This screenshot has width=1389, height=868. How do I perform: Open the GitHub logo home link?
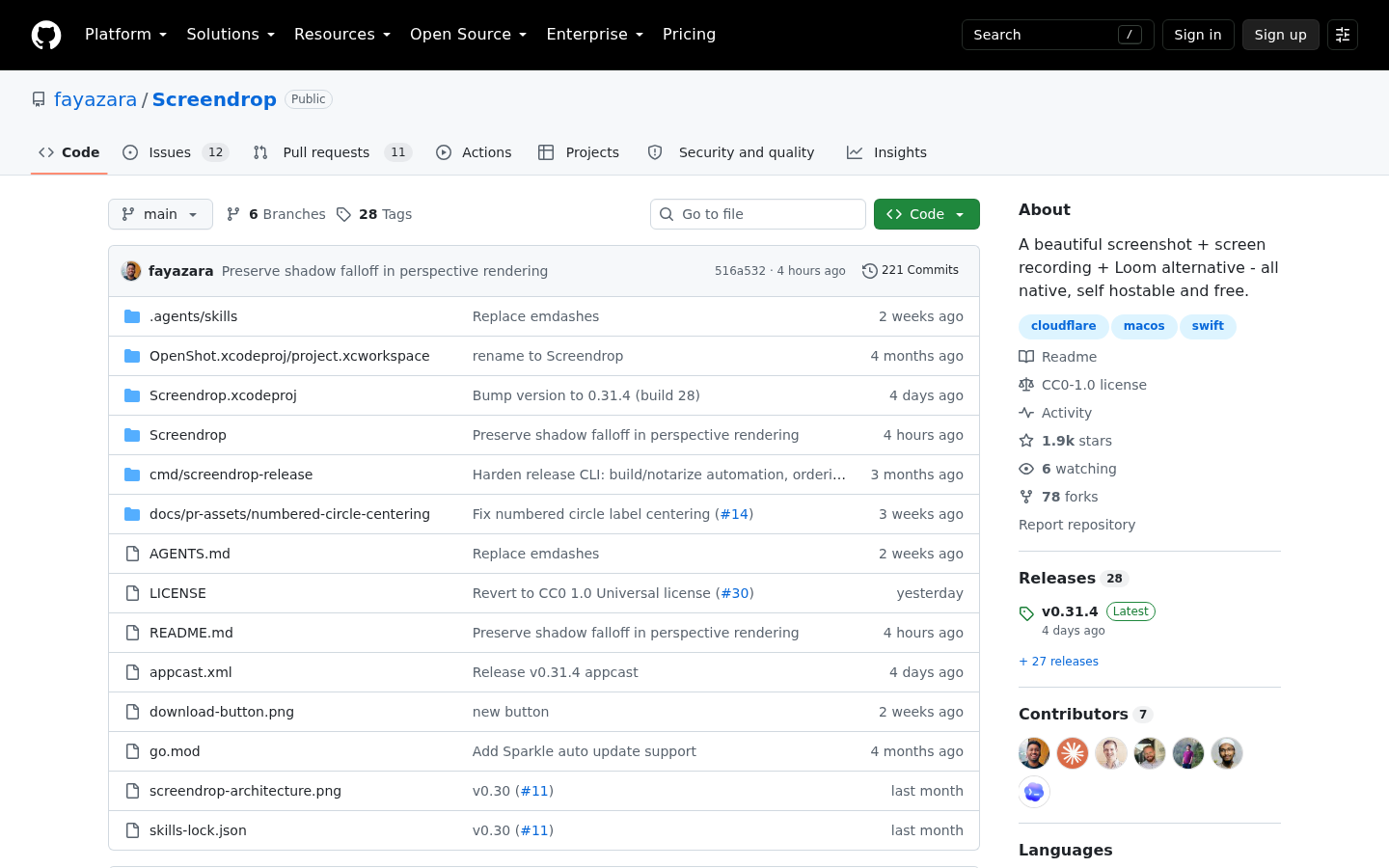coord(46,35)
